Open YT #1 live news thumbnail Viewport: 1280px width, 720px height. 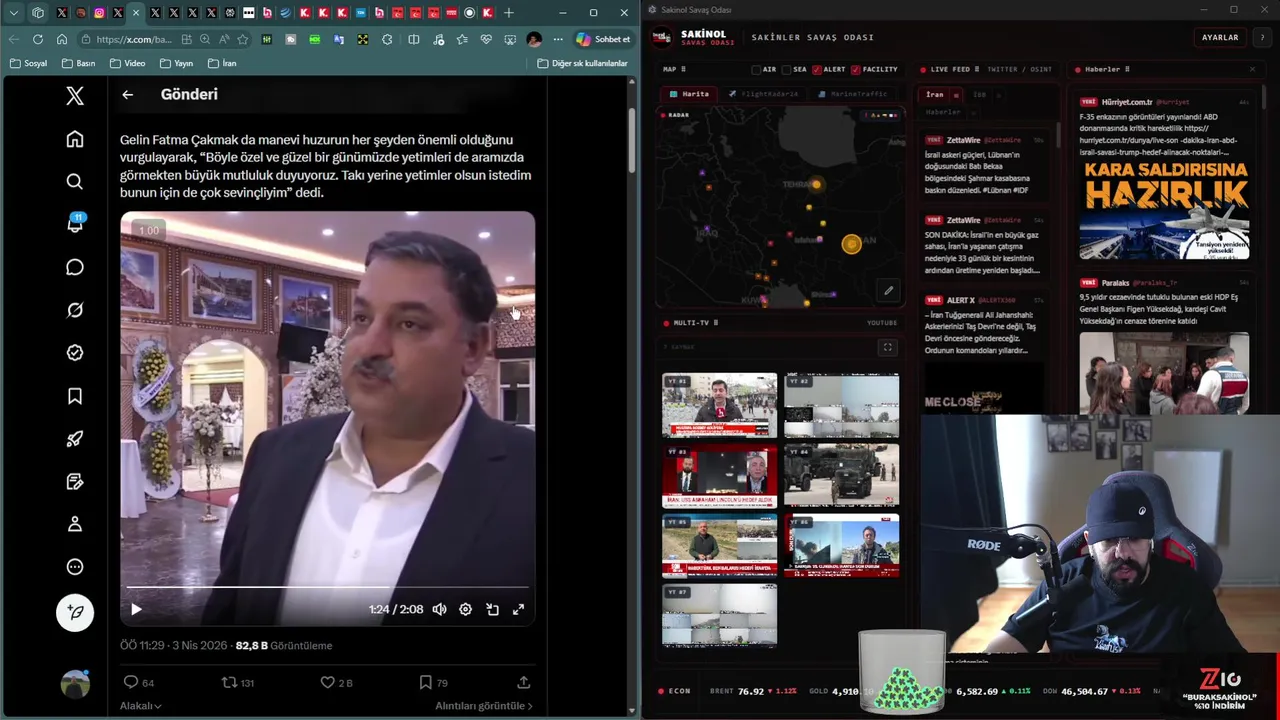(719, 405)
